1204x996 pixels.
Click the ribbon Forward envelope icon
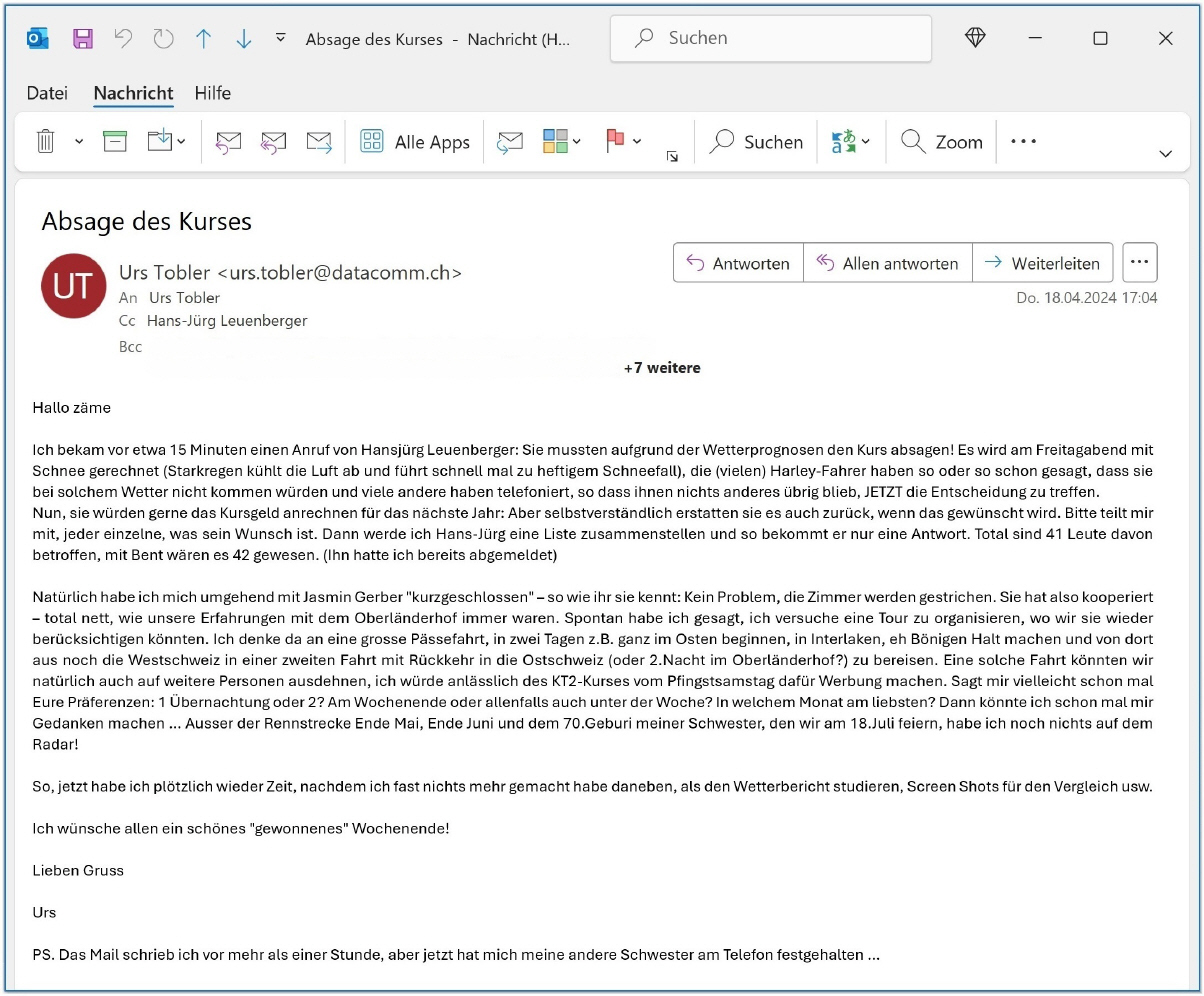click(x=319, y=142)
